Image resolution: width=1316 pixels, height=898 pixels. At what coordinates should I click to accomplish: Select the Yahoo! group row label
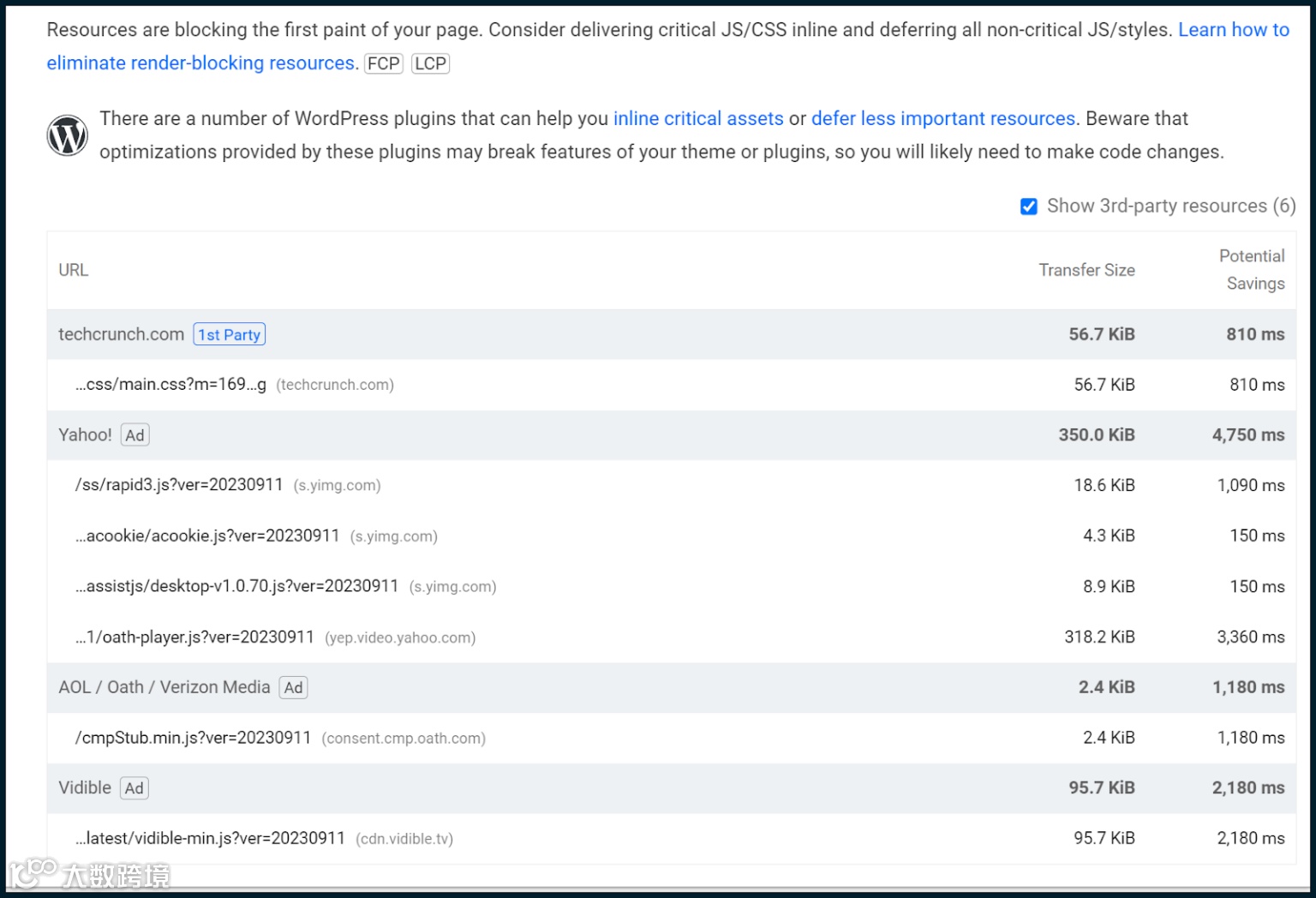pyautogui.click(x=85, y=435)
